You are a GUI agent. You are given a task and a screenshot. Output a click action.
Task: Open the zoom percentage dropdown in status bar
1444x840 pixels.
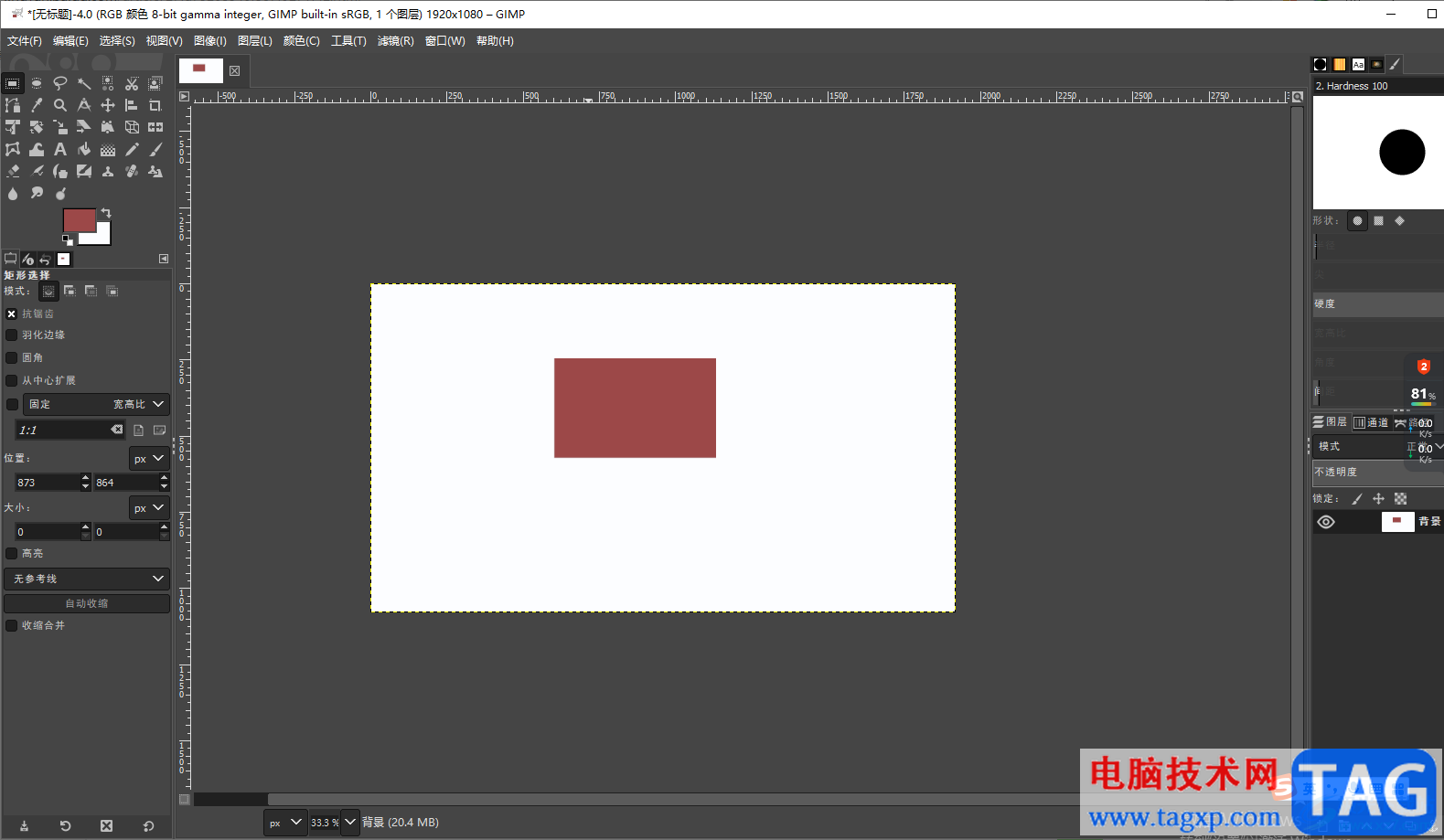[350, 822]
